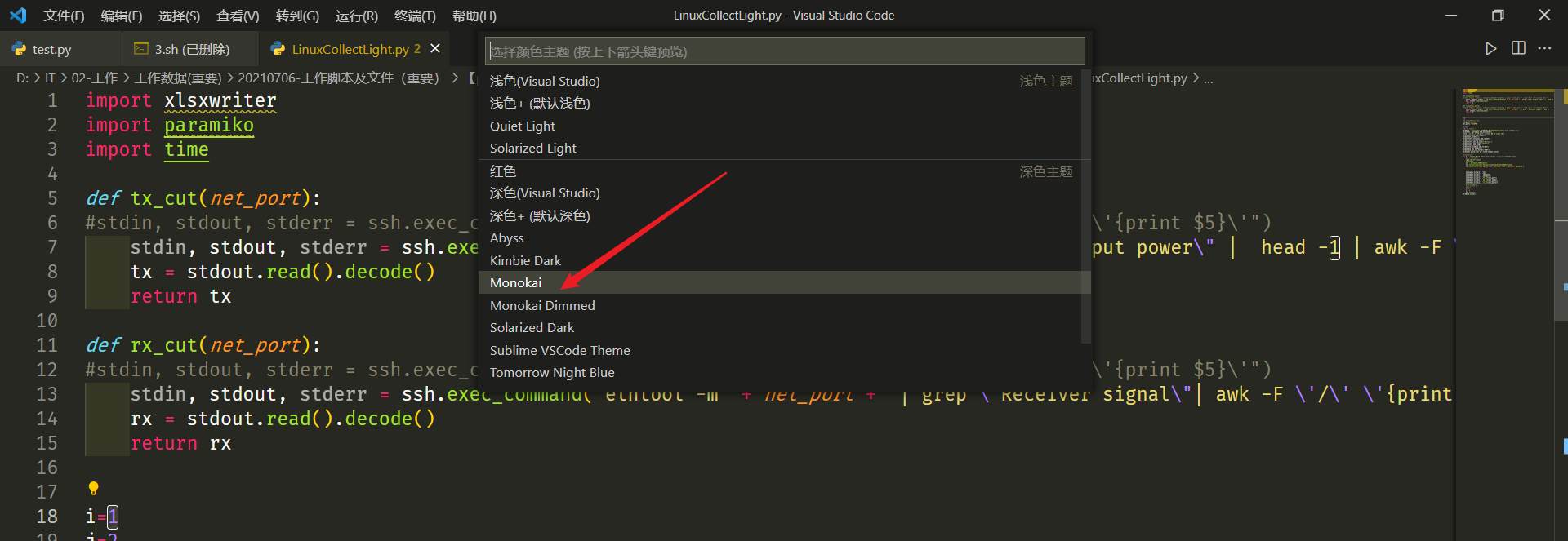Select Sublime VSCode Theme
The width and height of the screenshot is (1568, 541).
pyautogui.click(x=784, y=350)
